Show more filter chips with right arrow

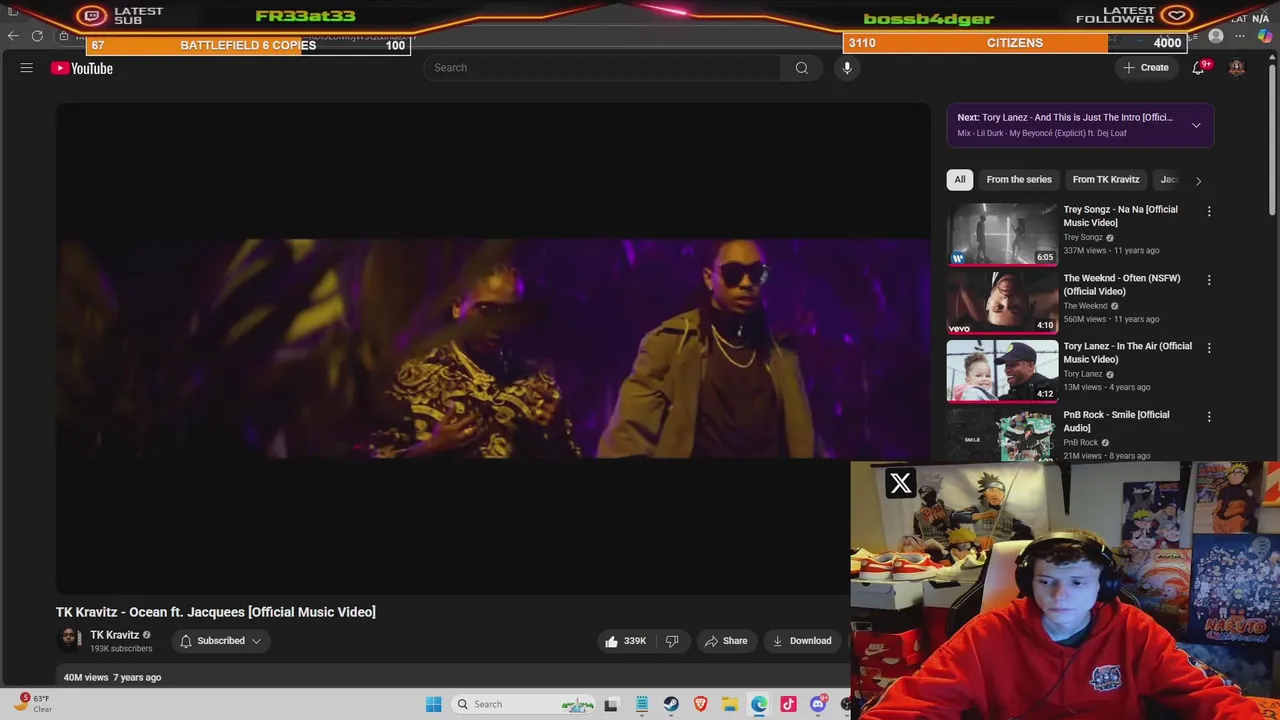[1198, 181]
